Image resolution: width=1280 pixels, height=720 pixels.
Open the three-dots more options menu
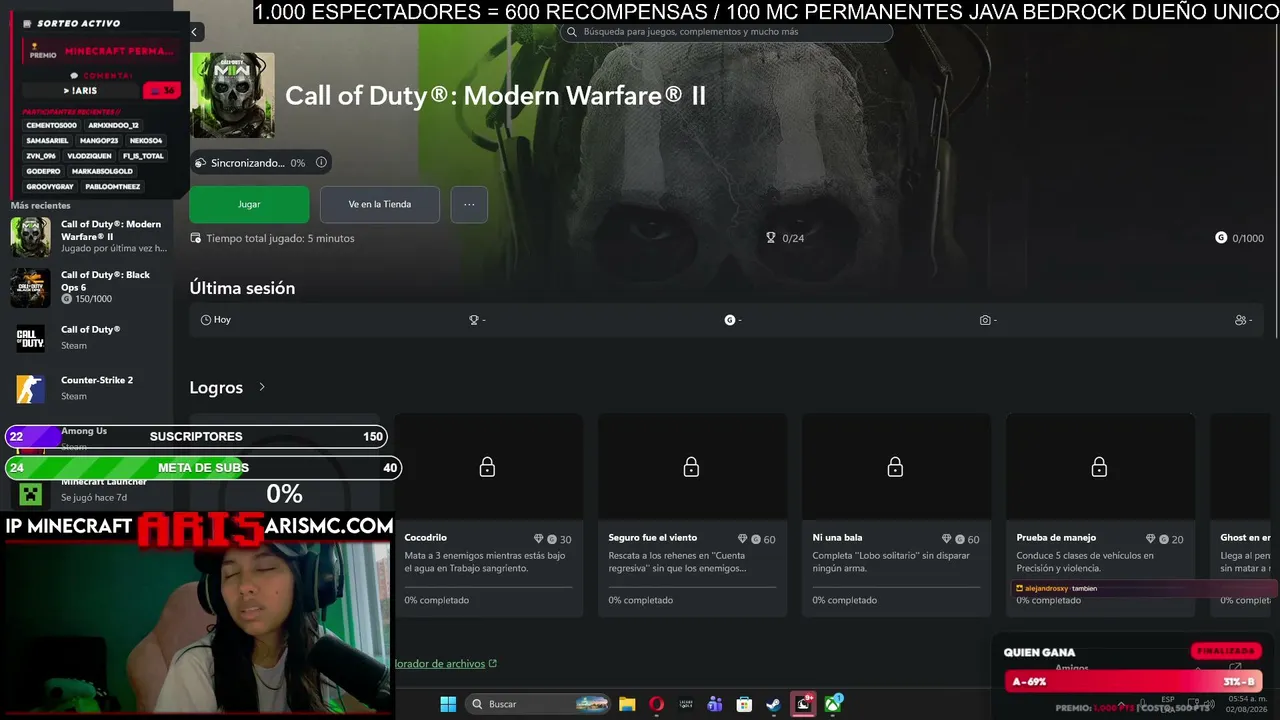click(469, 204)
